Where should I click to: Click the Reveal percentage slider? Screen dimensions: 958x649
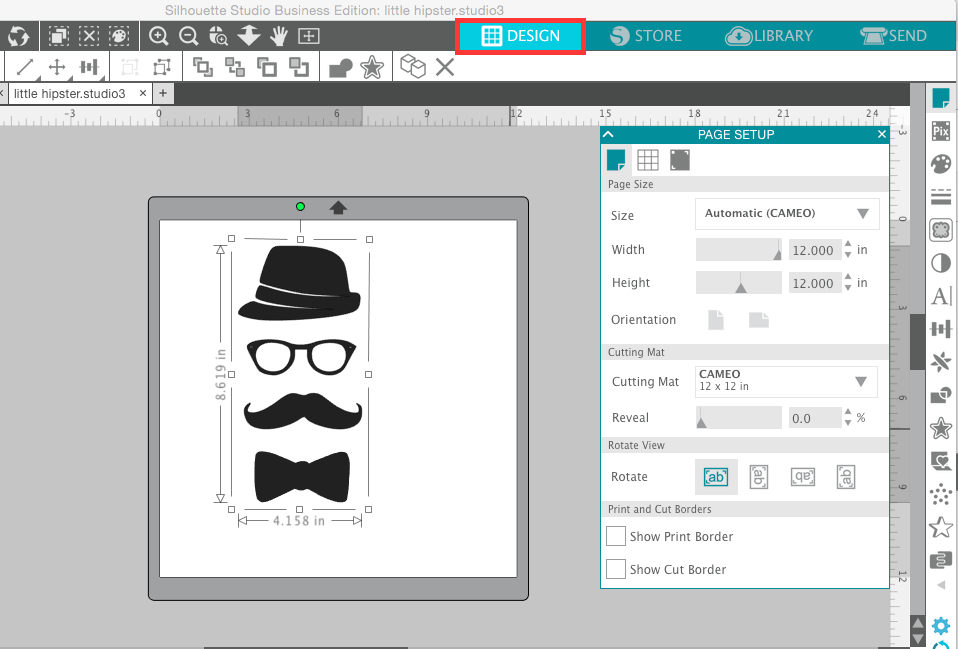(738, 417)
